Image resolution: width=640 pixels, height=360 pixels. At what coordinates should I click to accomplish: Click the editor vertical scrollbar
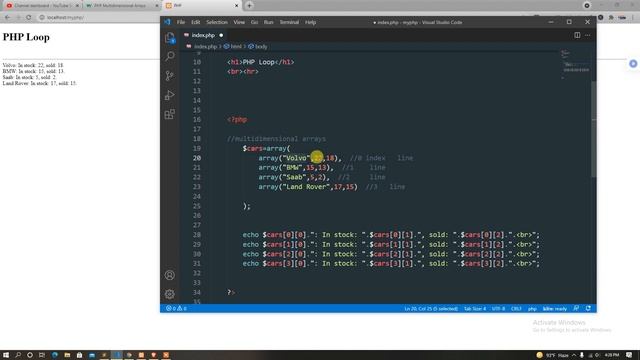click(594, 129)
